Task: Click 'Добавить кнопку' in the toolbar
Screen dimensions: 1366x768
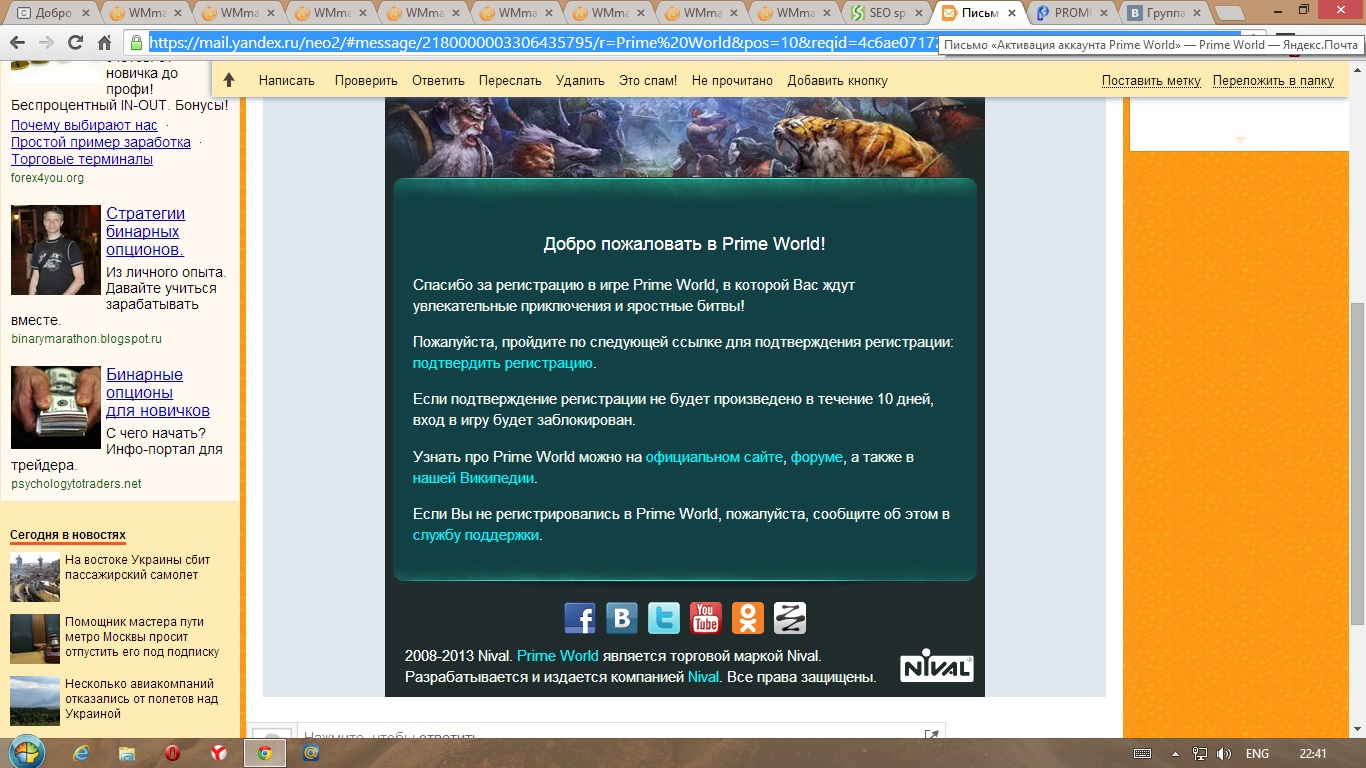Action: (x=837, y=81)
